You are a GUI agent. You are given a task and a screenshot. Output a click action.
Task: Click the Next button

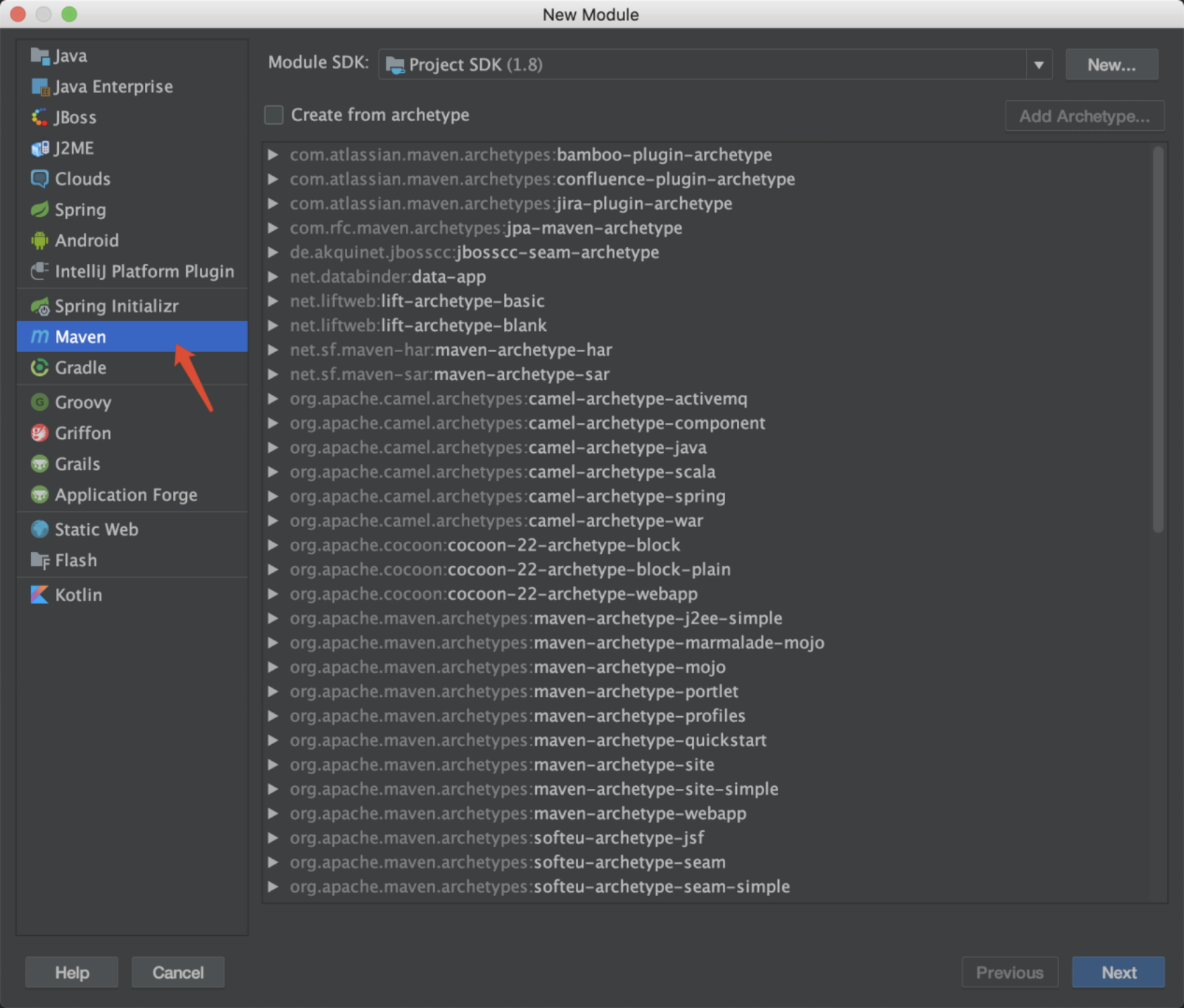tap(1118, 972)
